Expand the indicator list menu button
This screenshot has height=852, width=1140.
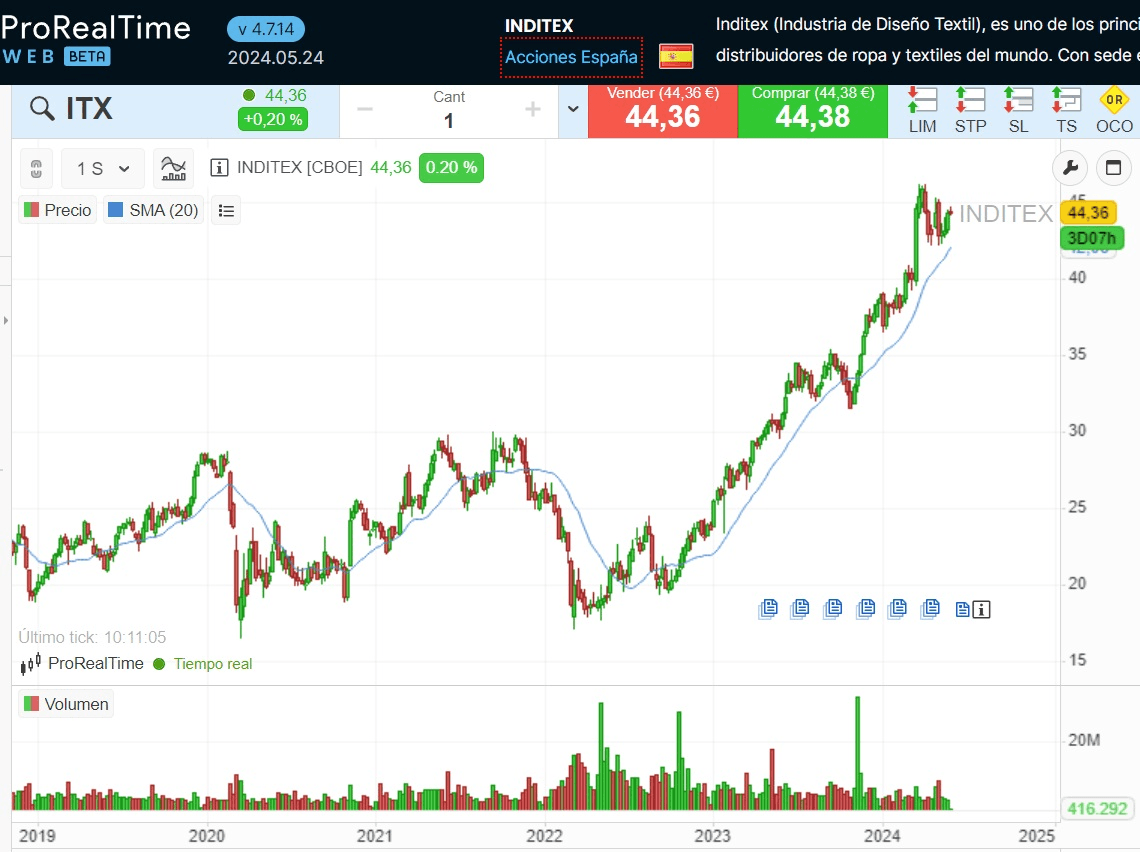pyautogui.click(x=226, y=210)
